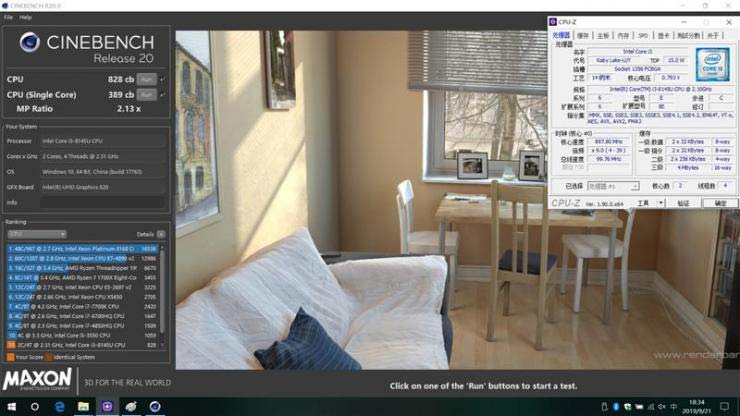This screenshot has height=416, width=740.
Task: Click the CPU-Z purple taskbar icon
Action: pyautogui.click(x=107, y=407)
